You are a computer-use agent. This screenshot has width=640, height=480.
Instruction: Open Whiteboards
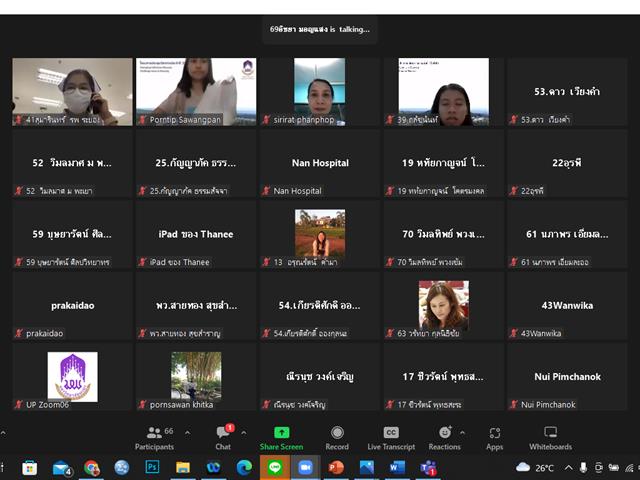pyautogui.click(x=551, y=438)
